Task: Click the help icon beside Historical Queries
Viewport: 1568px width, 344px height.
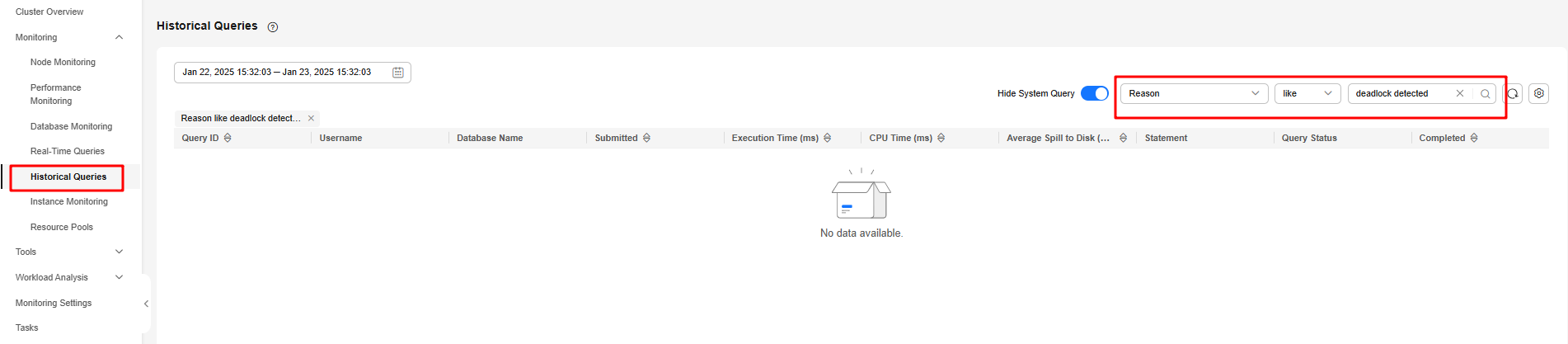Action: (x=273, y=27)
